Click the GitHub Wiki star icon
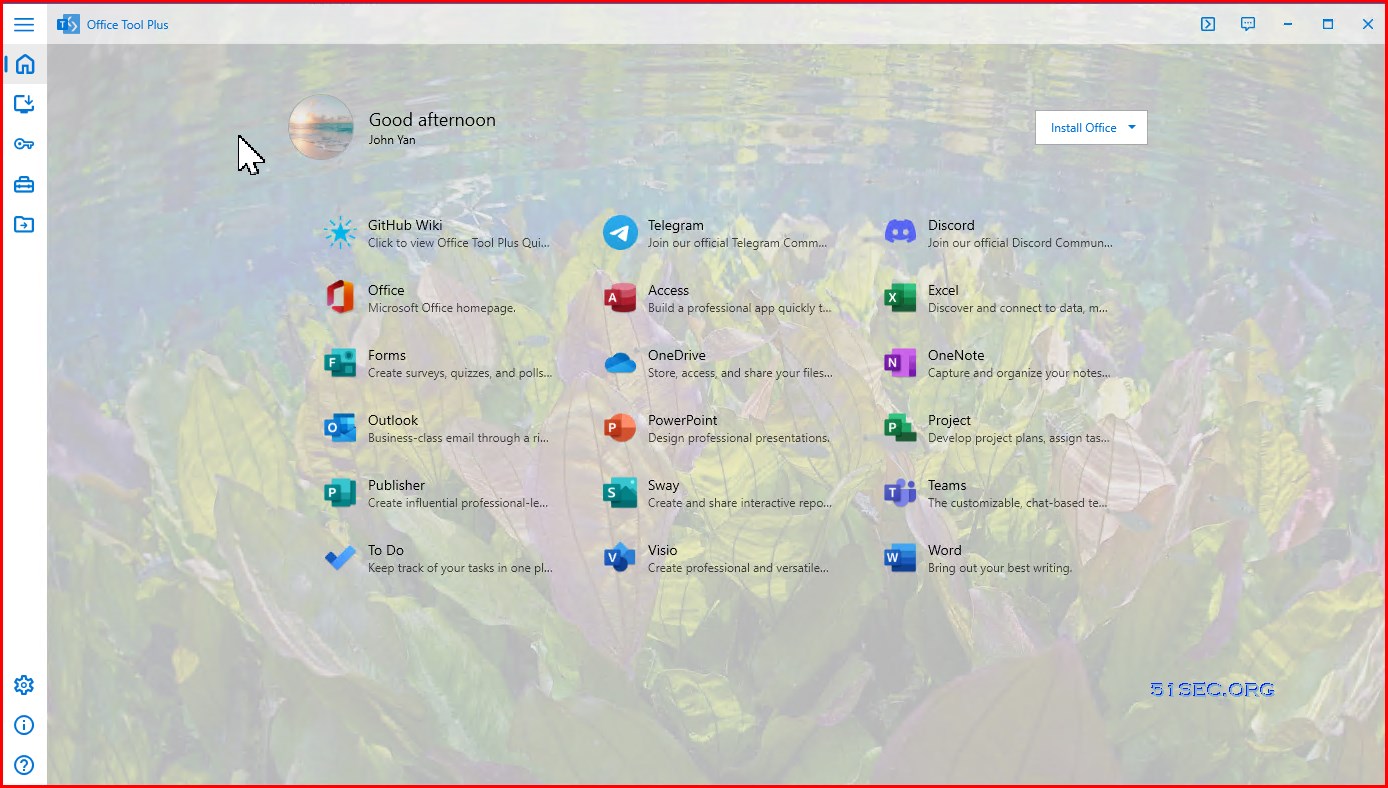1388x788 pixels. (x=340, y=233)
